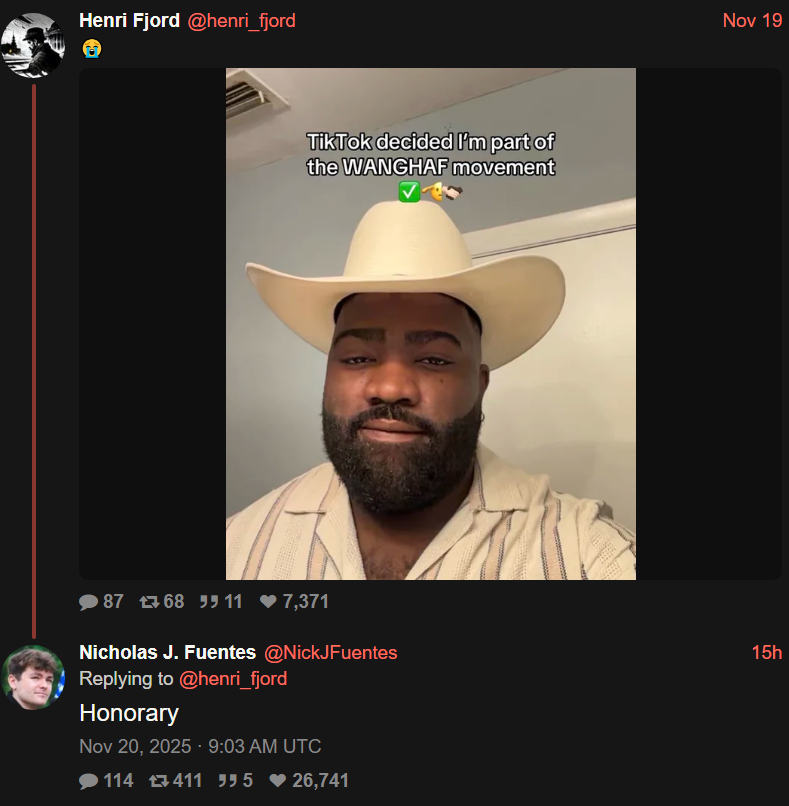The width and height of the screenshot is (789, 806).
Task: Click quote icon showing 5
Action: [227, 780]
